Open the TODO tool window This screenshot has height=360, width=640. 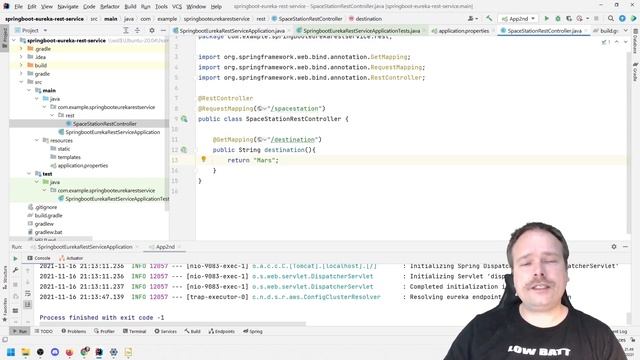[x=44, y=331]
